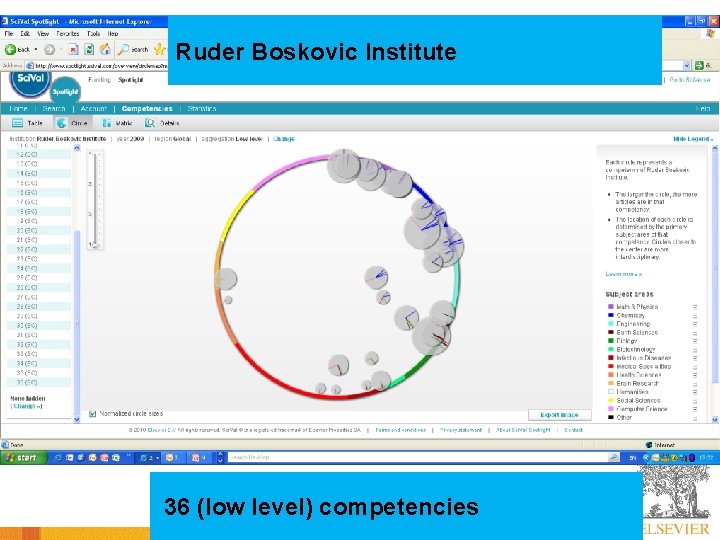
Task: Toggle Computer Science legend checkbox
Action: [695, 409]
